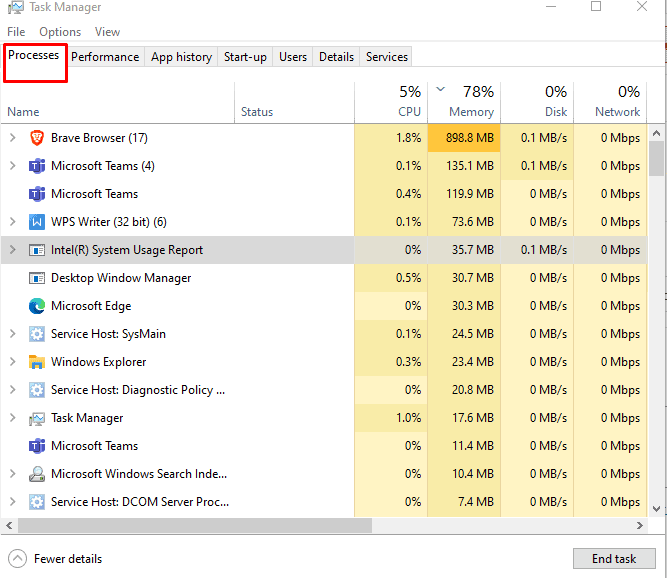
Task: Click the Task Manager title bar icon
Action: tap(15, 7)
